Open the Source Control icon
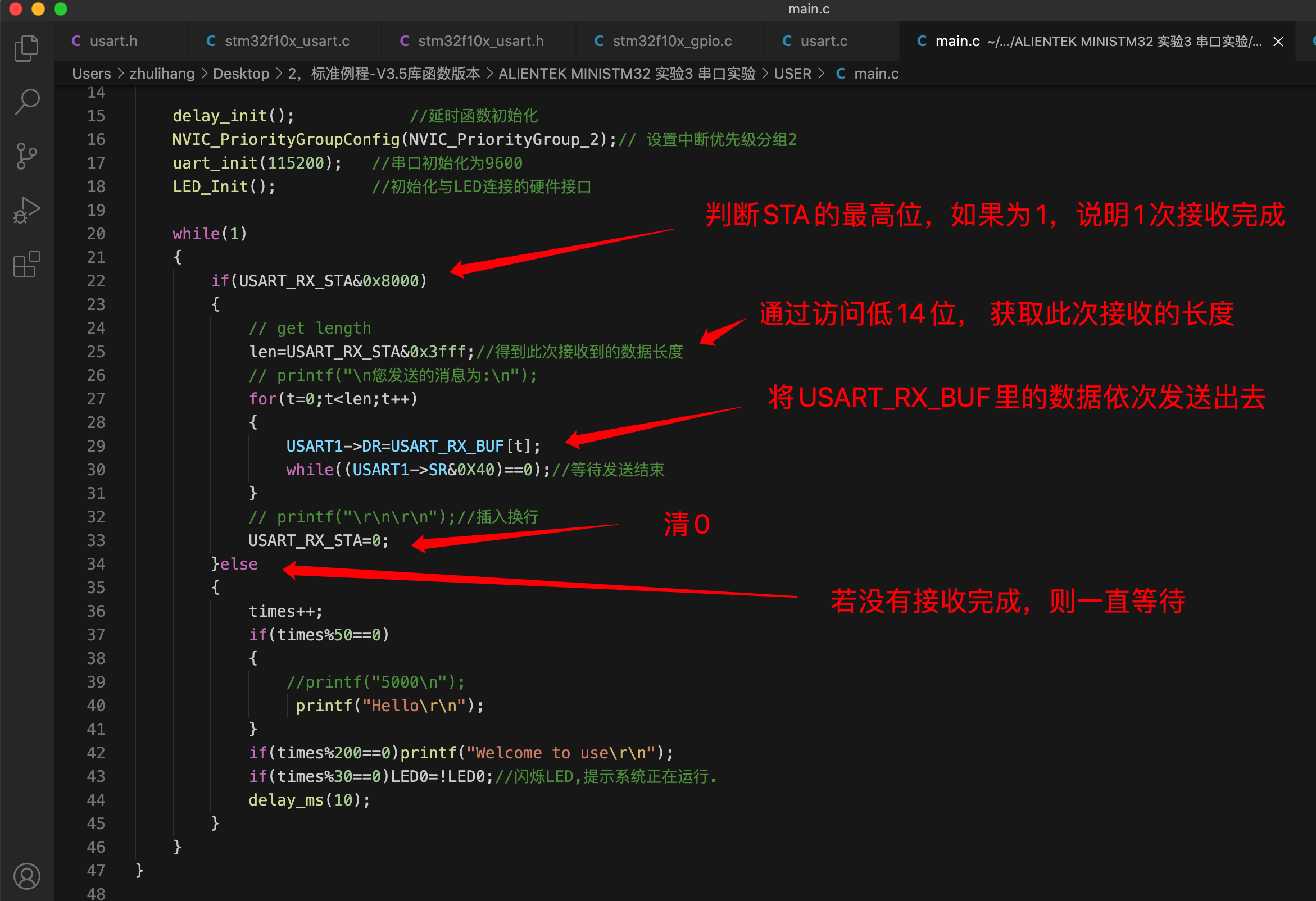The height and width of the screenshot is (901, 1316). (x=26, y=156)
